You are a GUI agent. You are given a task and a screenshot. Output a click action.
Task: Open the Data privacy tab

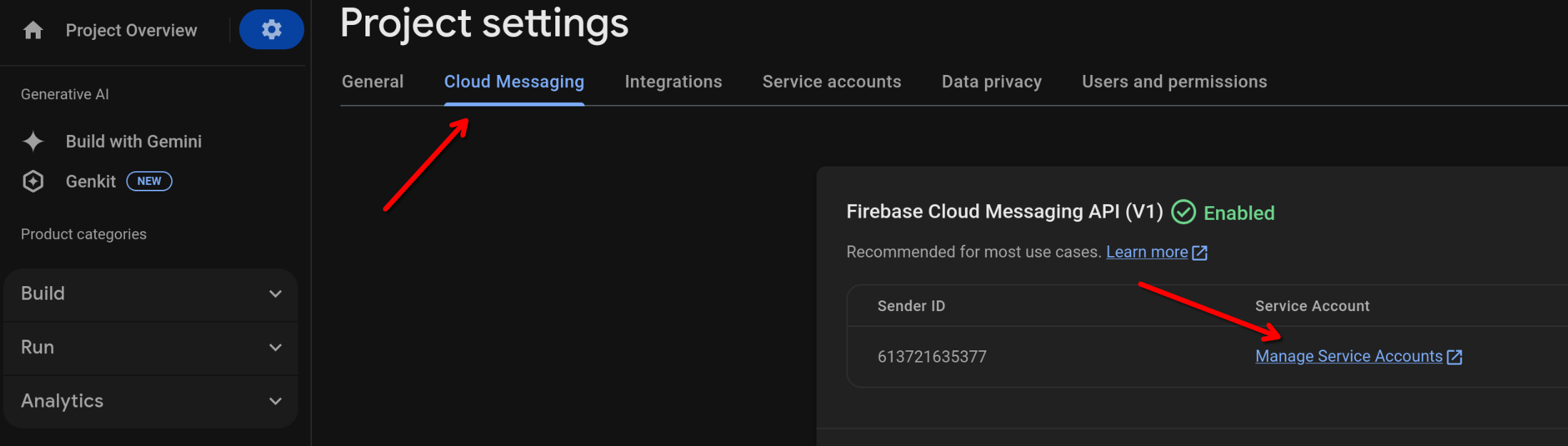click(x=991, y=81)
